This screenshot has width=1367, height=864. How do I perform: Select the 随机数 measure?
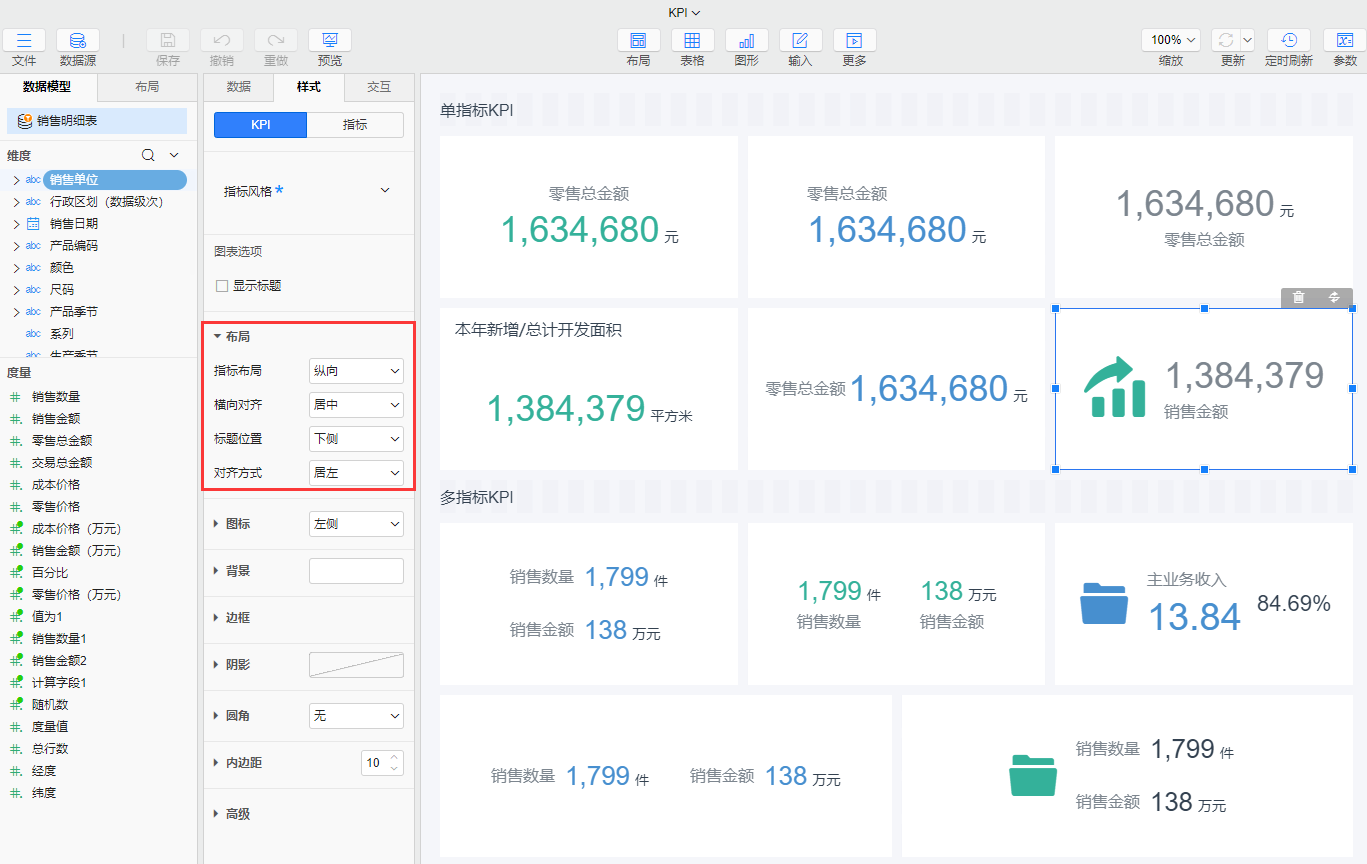[x=50, y=705]
